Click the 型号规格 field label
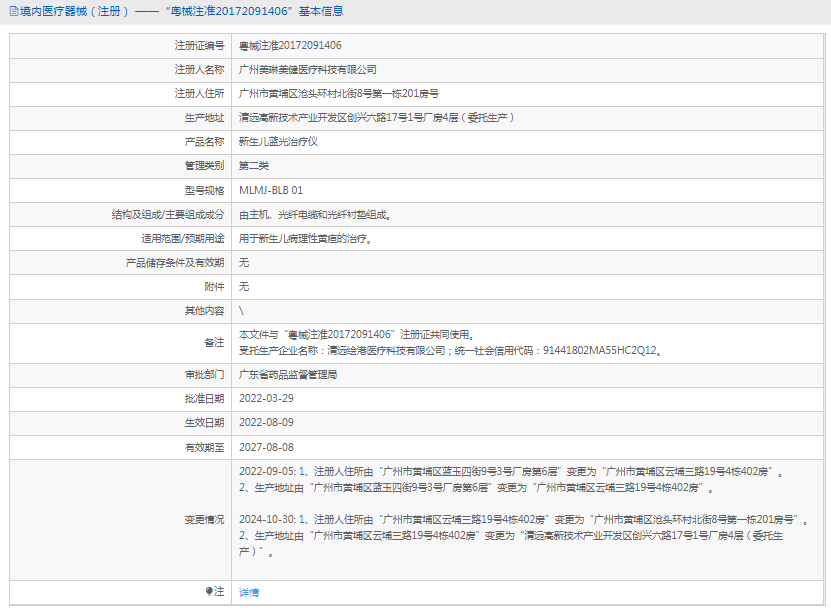Image resolution: width=831 pixels, height=610 pixels. 205,190
